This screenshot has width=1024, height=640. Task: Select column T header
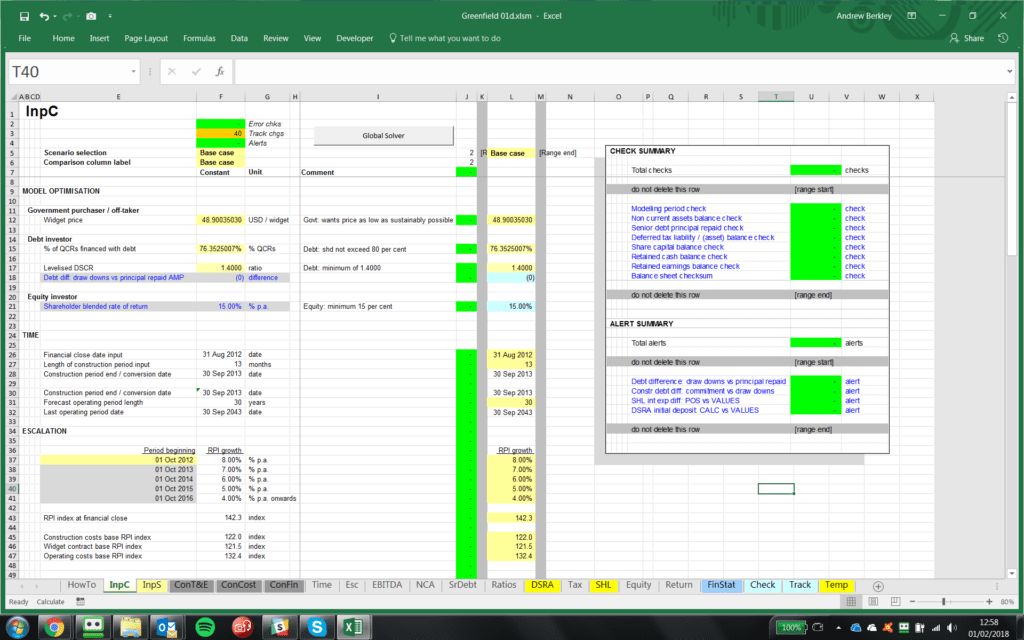776,97
